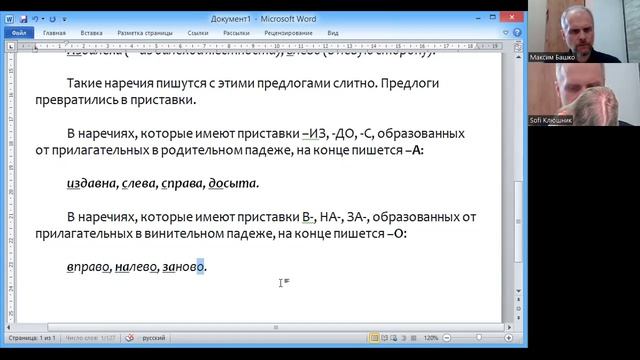Viewport: 640px width, 360px height.
Task: Click the word 'вправо' in the document
Action: [x=88, y=267]
